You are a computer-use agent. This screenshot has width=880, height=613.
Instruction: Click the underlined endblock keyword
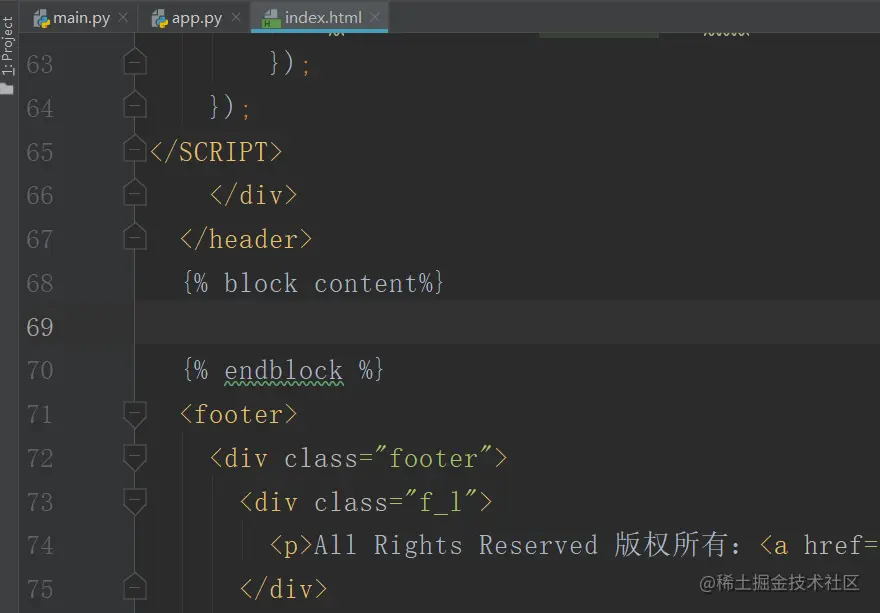click(x=284, y=371)
